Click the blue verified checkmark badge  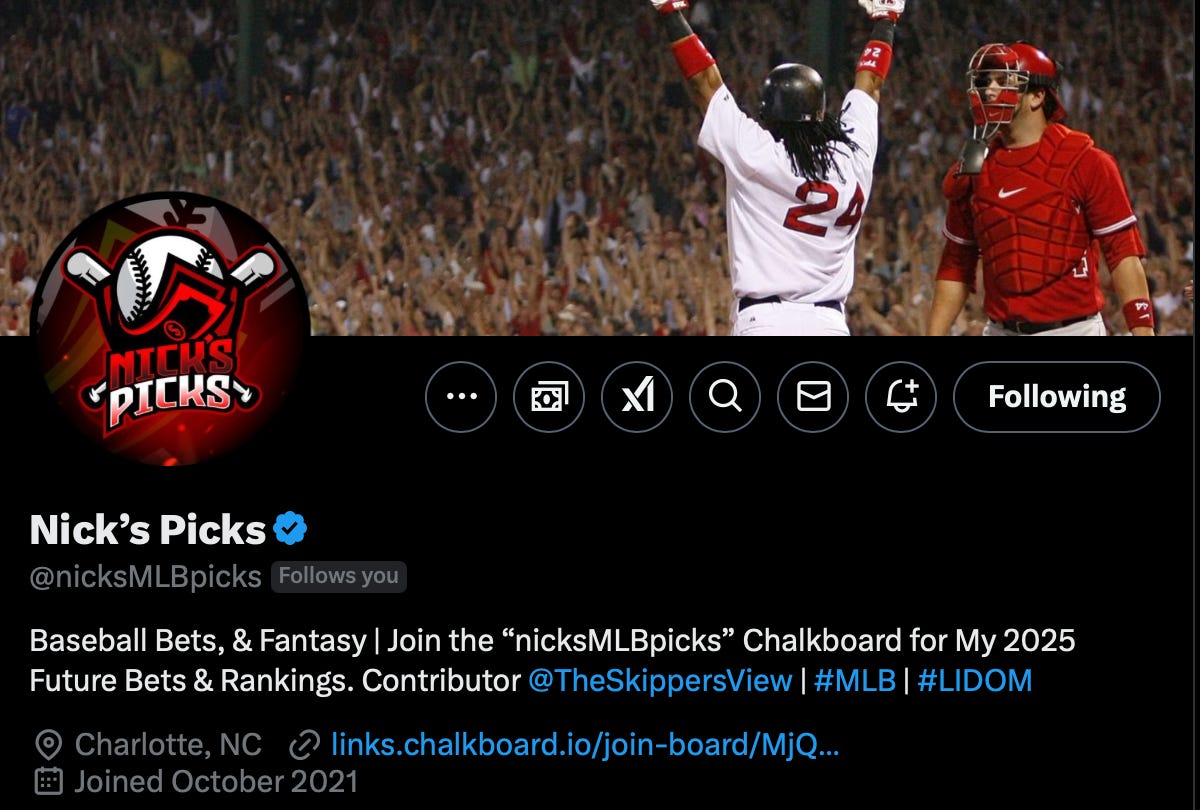pyautogui.click(x=290, y=529)
